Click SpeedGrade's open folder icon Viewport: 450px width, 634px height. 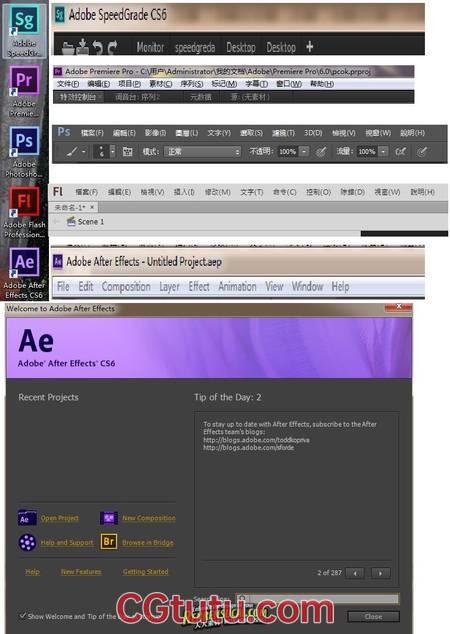click(69, 48)
